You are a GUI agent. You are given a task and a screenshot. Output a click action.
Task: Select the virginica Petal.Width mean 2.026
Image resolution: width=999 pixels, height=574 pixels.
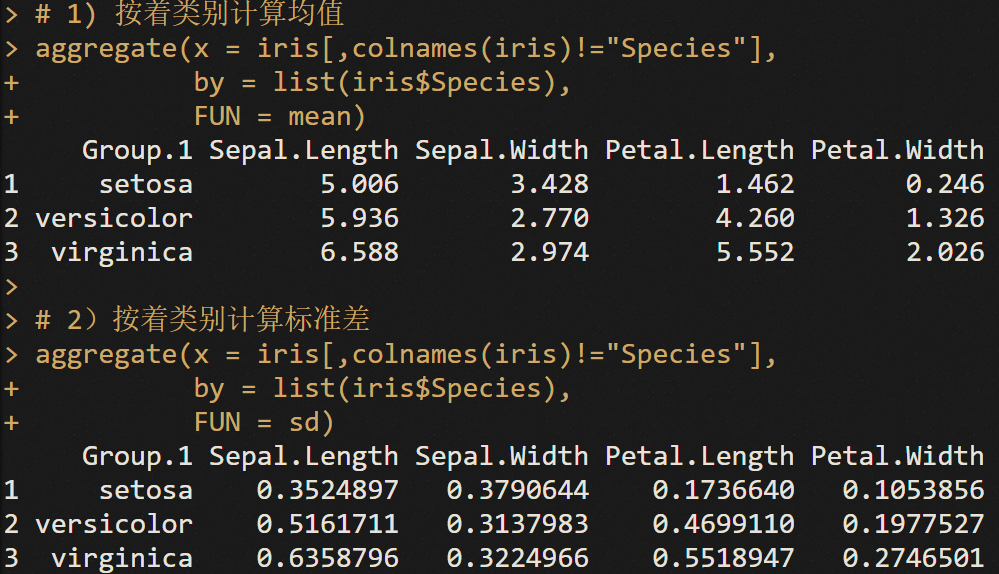point(945,252)
